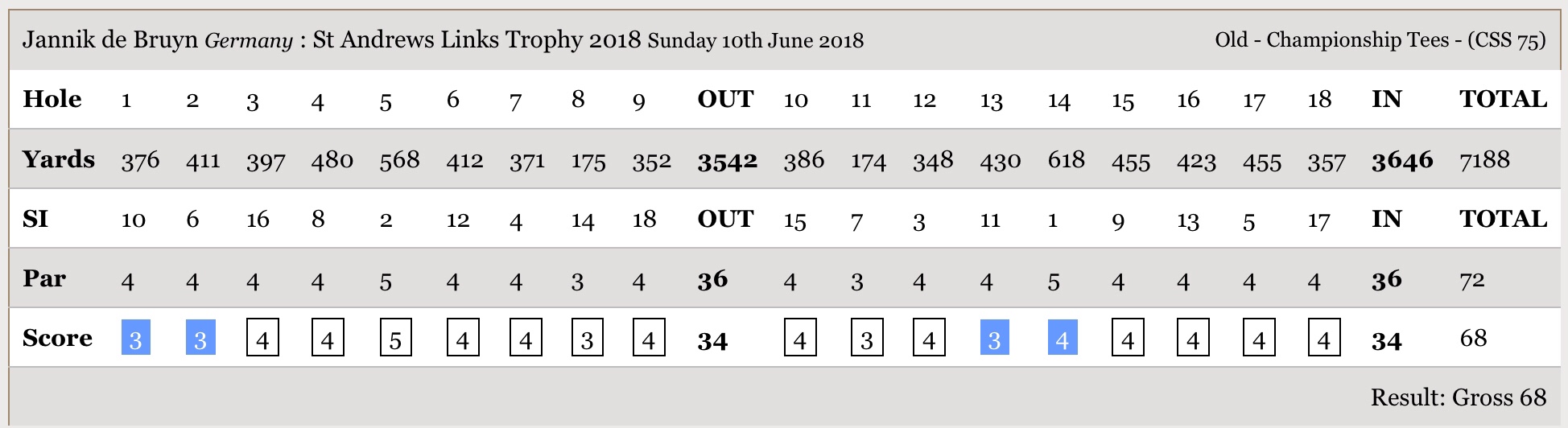Image resolution: width=1568 pixels, height=428 pixels.
Task: Click the total yardage 7188
Action: 1484,160
